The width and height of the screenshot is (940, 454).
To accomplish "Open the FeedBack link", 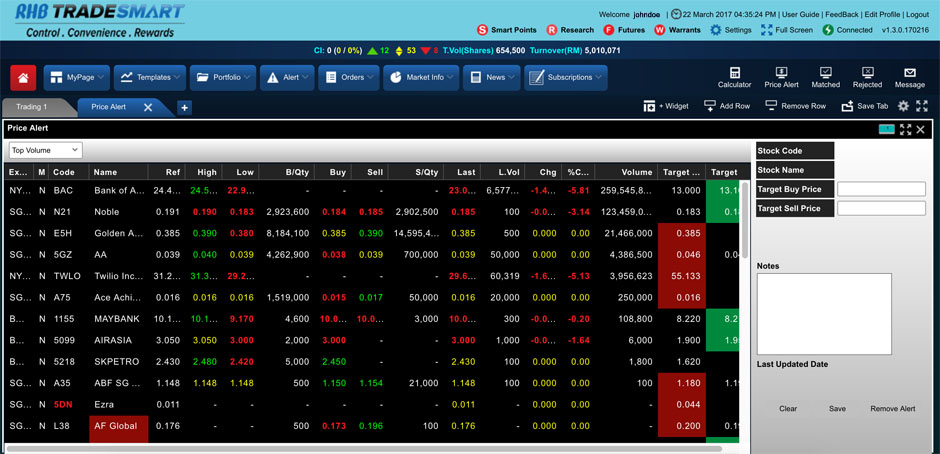I will (x=842, y=14).
